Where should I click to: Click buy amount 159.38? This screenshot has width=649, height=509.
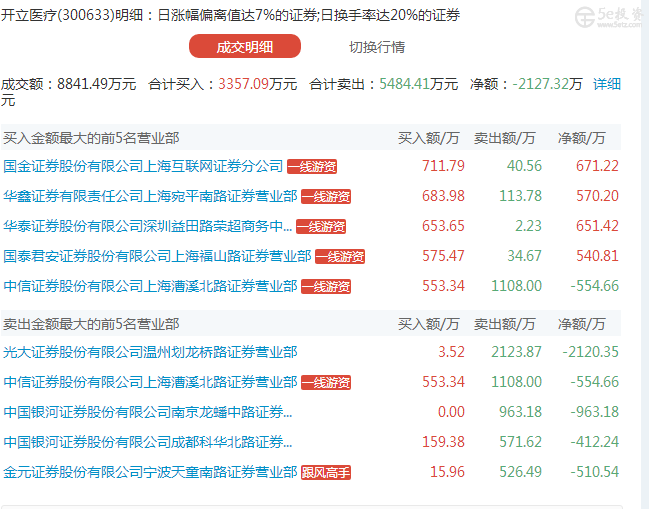pyautogui.click(x=443, y=442)
